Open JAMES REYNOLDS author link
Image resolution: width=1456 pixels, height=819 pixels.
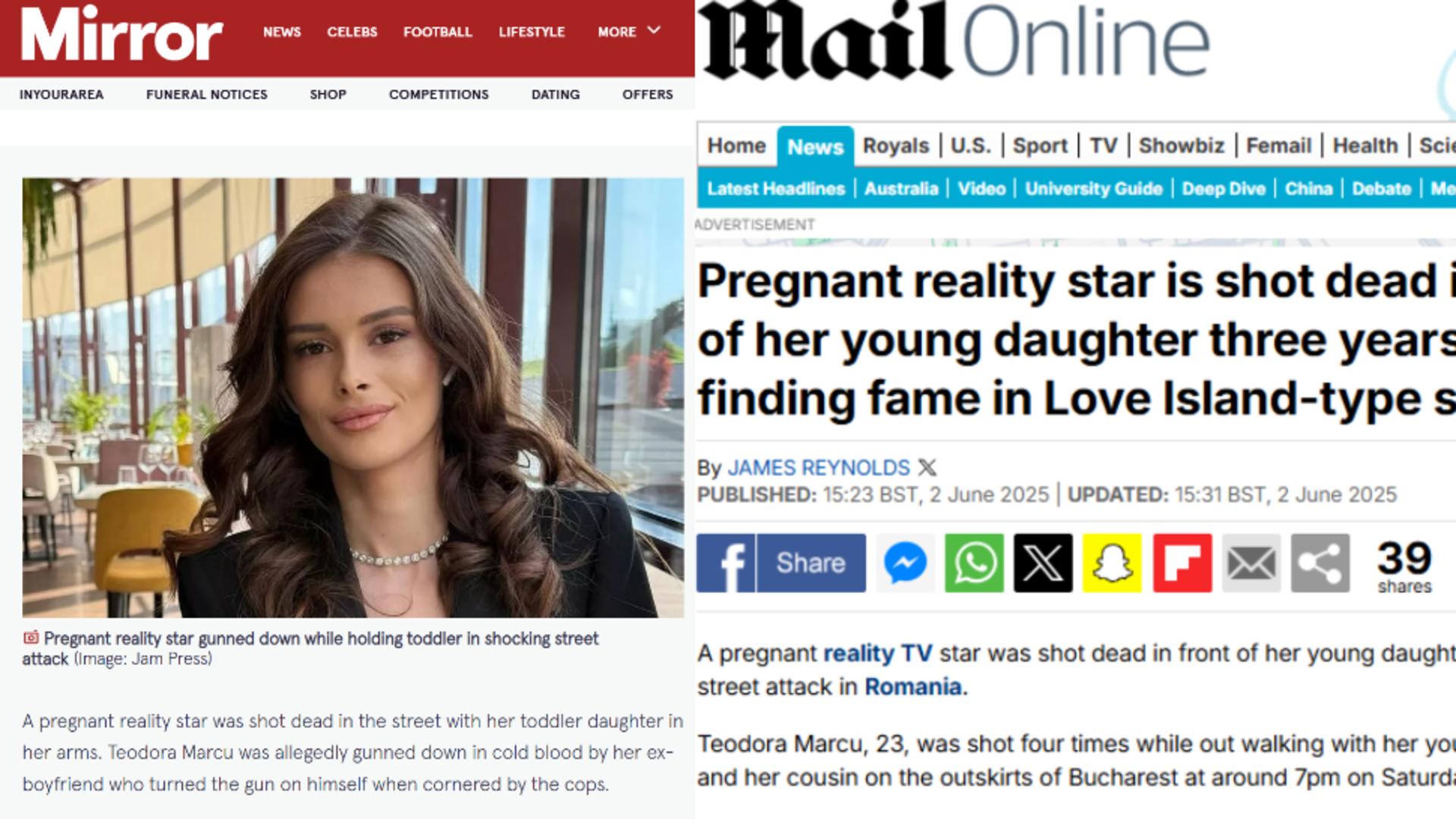pos(818,467)
